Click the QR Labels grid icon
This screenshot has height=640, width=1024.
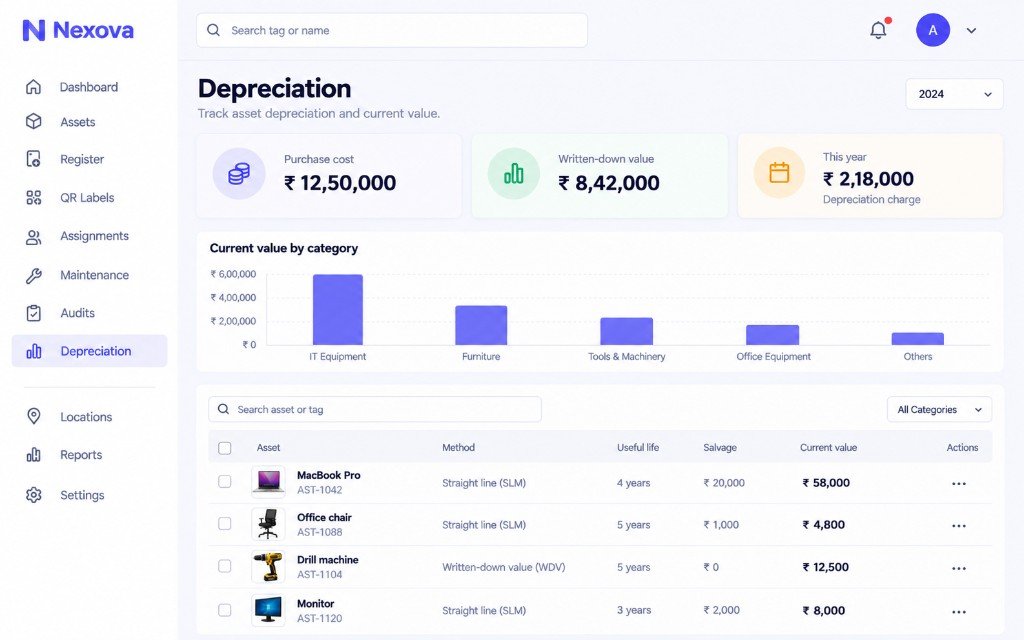click(34, 197)
